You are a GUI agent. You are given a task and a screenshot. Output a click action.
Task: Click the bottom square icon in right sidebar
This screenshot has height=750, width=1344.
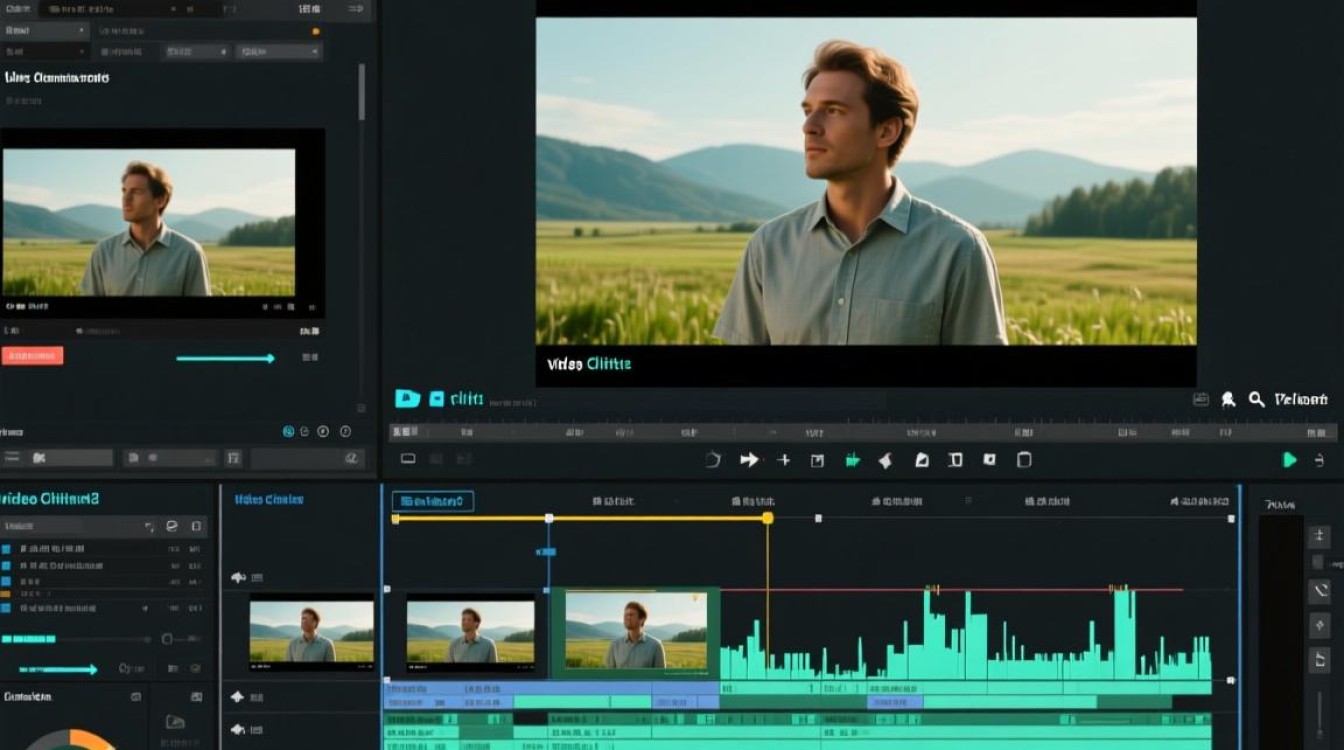tap(1319, 660)
